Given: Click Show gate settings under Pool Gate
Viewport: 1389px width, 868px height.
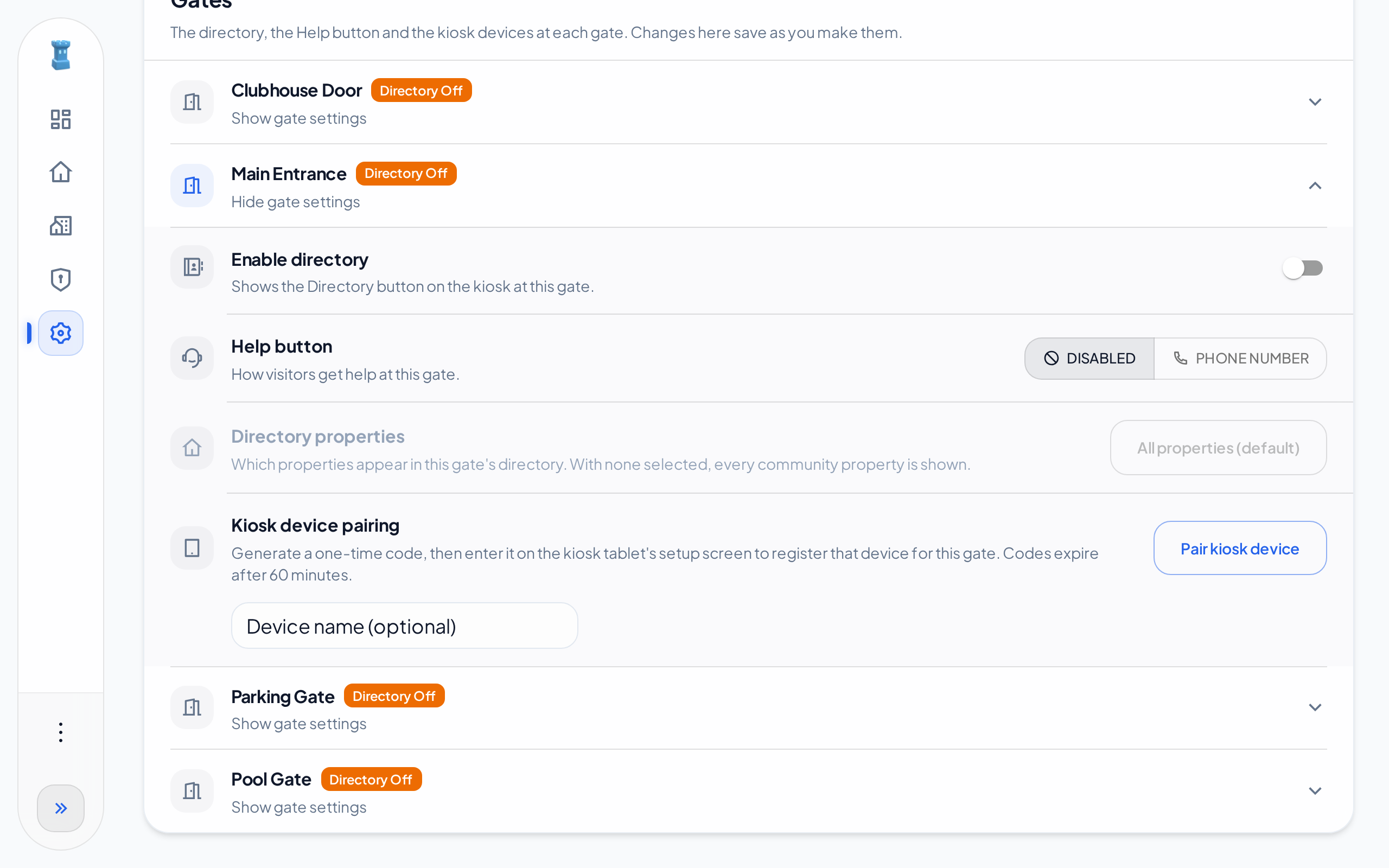Looking at the screenshot, I should point(299,807).
